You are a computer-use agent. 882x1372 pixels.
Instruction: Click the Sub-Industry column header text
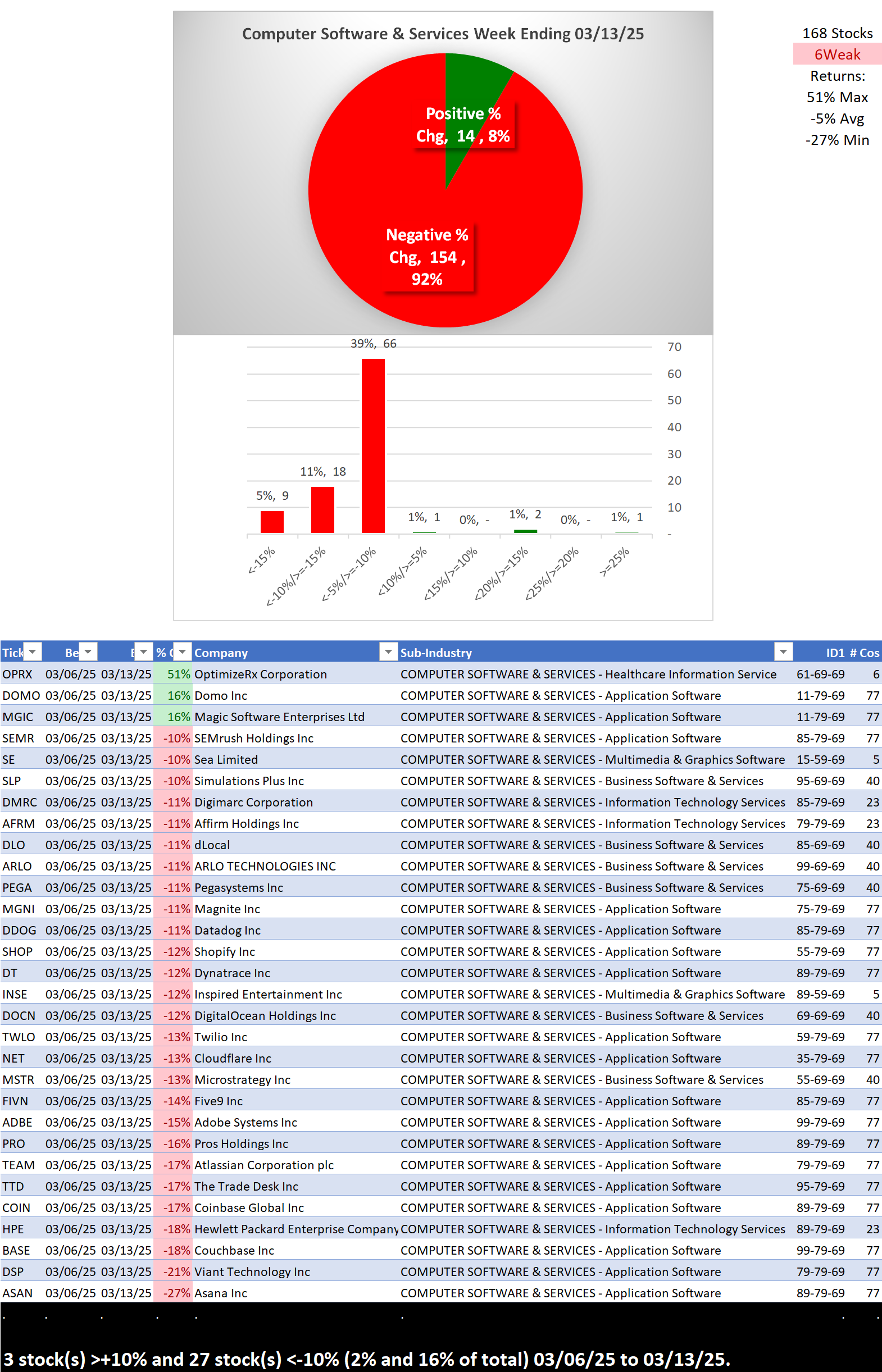(436, 653)
